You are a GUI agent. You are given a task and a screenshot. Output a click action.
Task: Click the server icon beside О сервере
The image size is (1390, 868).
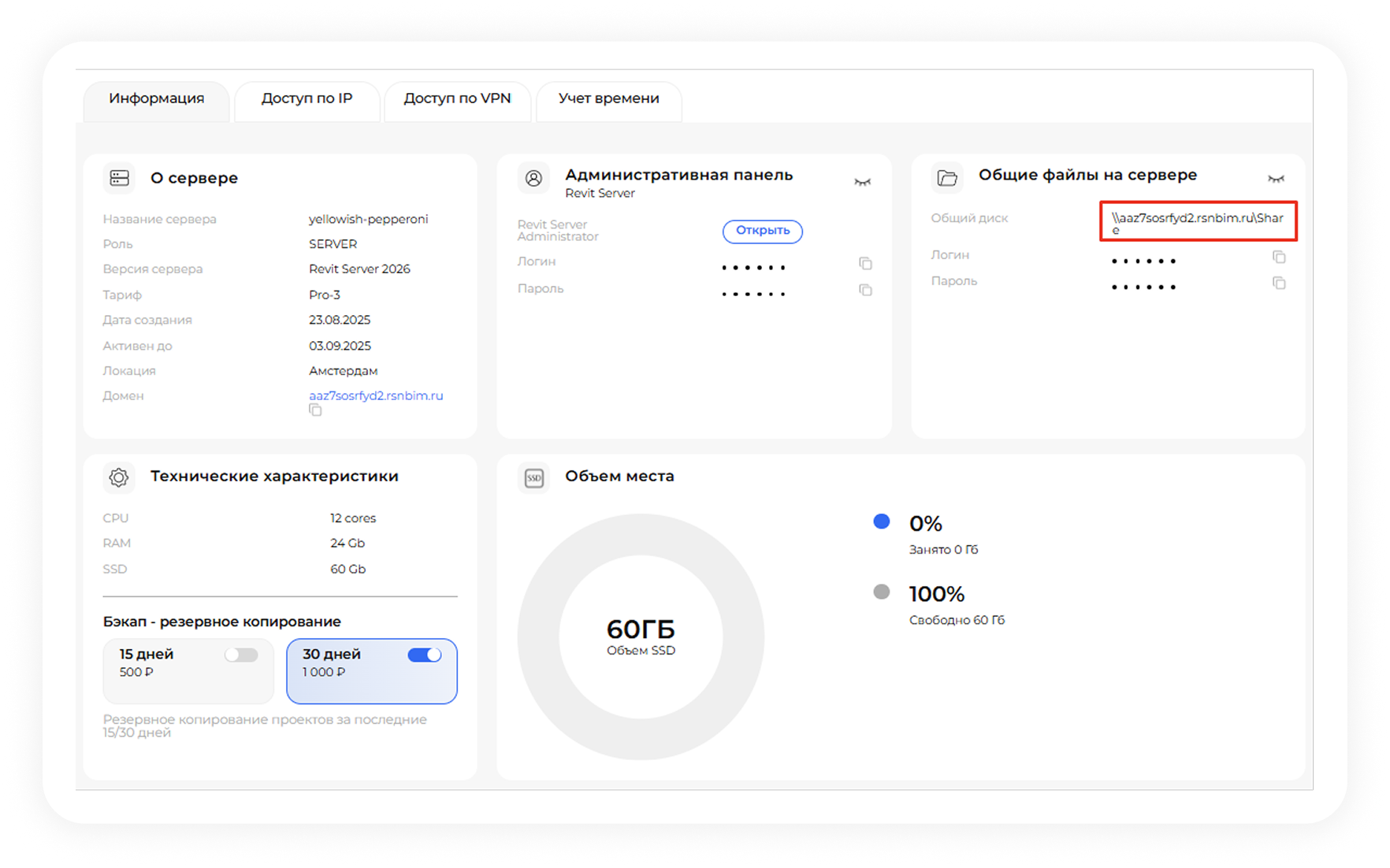[x=120, y=178]
